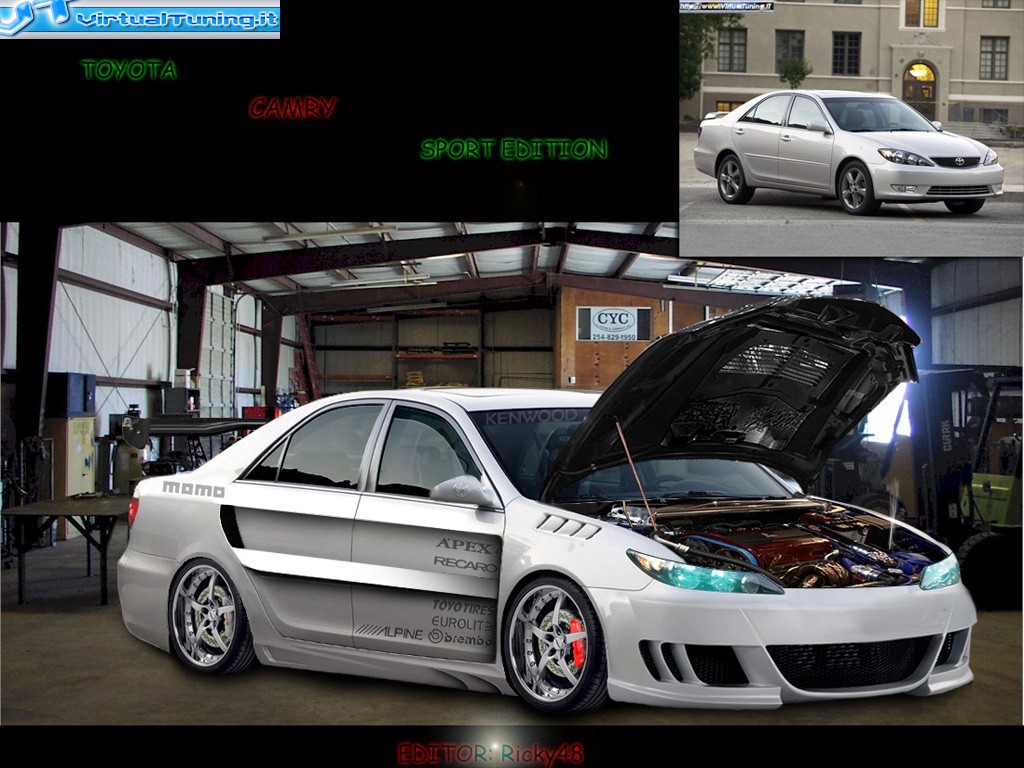Click the CYC sign on garage wall
The image size is (1024, 768).
coord(614,324)
